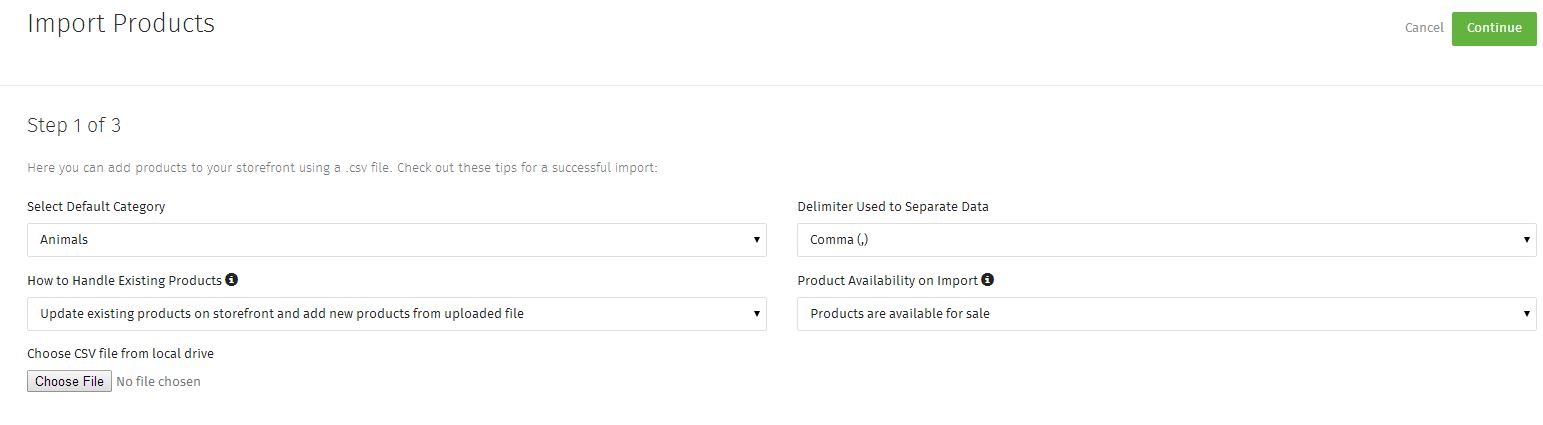The image size is (1543, 425).
Task: Click the green Continue button
Action: [1493, 28]
